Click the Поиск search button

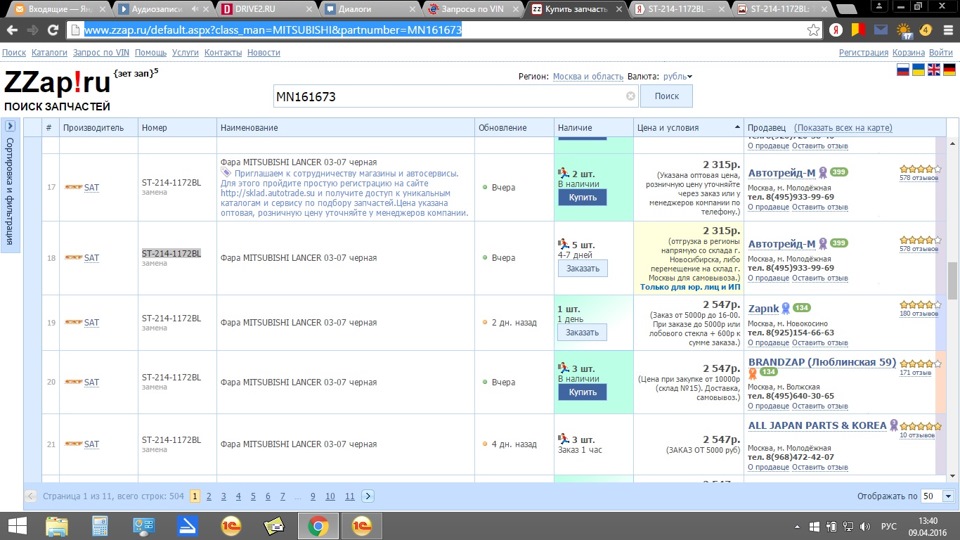(x=666, y=96)
